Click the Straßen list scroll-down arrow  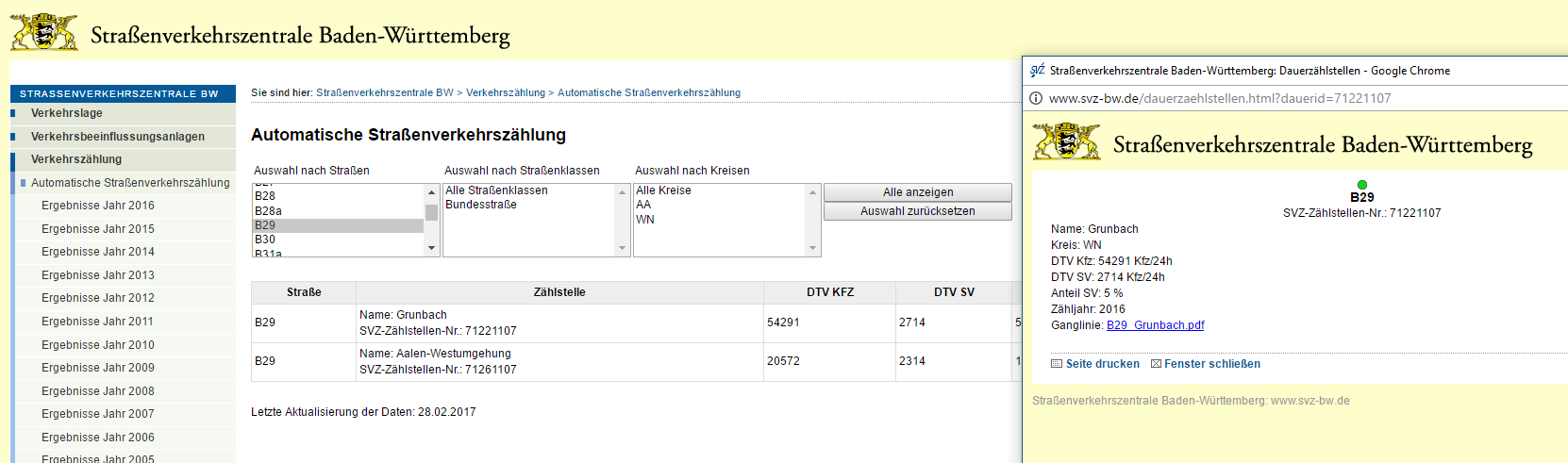pos(432,248)
